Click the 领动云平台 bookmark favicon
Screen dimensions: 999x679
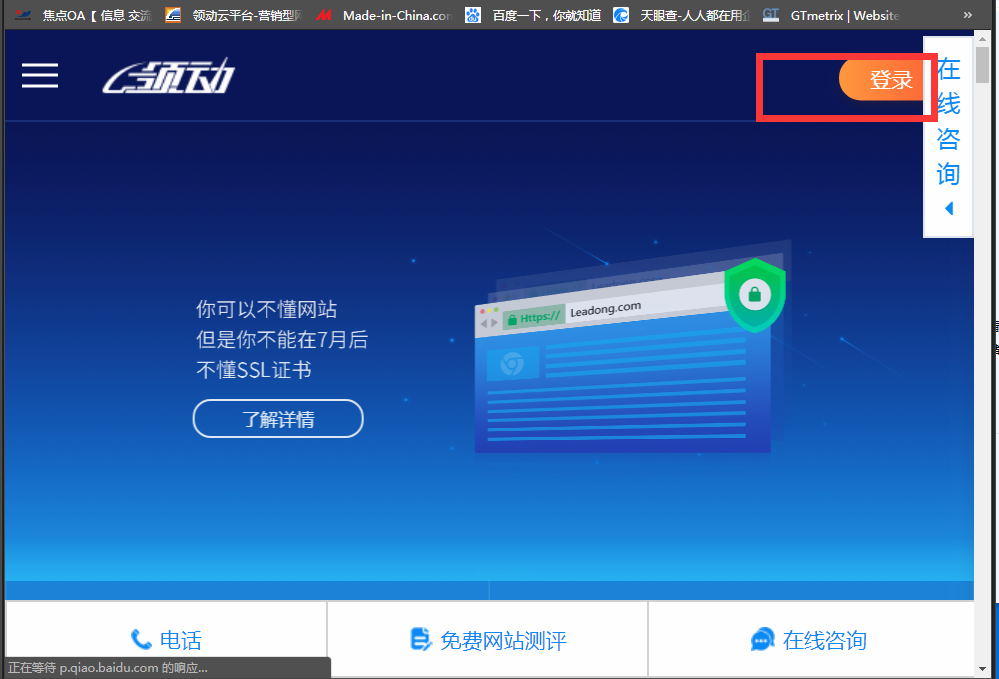coord(172,15)
